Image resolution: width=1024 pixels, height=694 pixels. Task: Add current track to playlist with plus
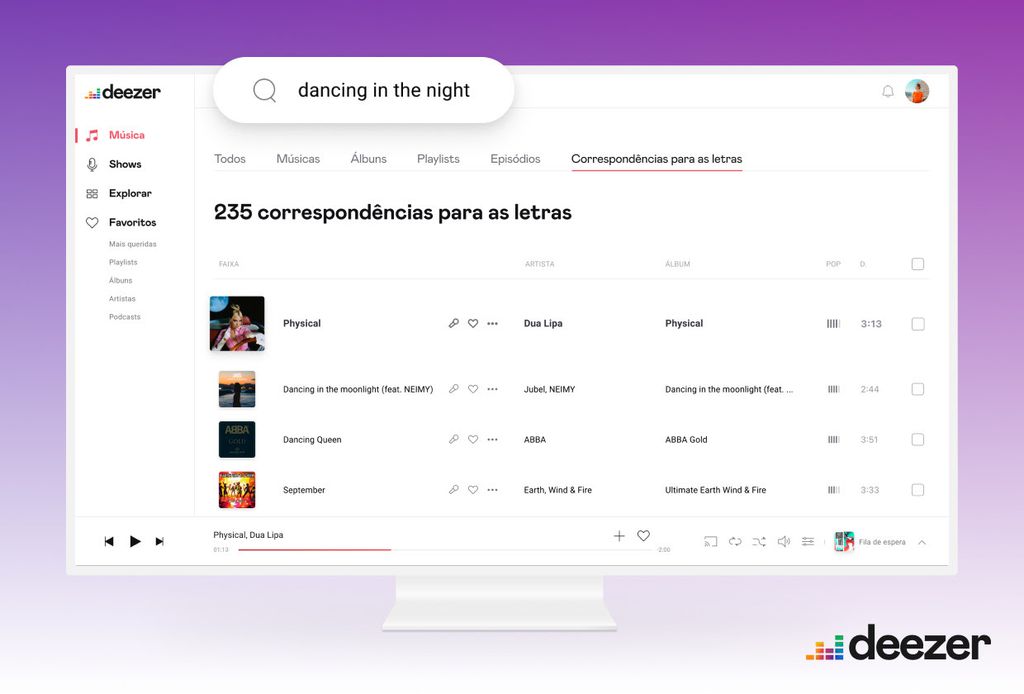point(619,536)
